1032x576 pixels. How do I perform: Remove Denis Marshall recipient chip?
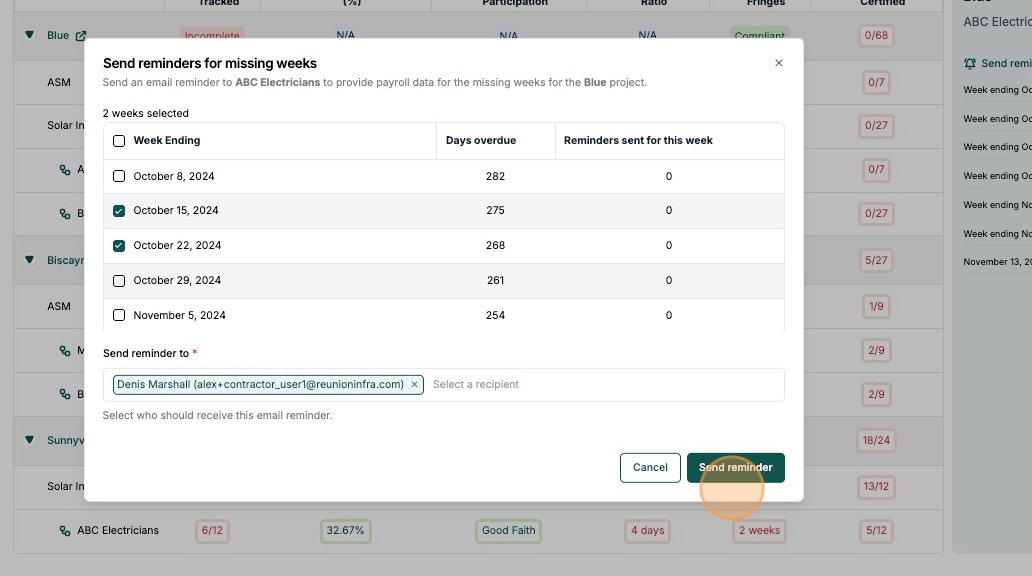(x=414, y=384)
